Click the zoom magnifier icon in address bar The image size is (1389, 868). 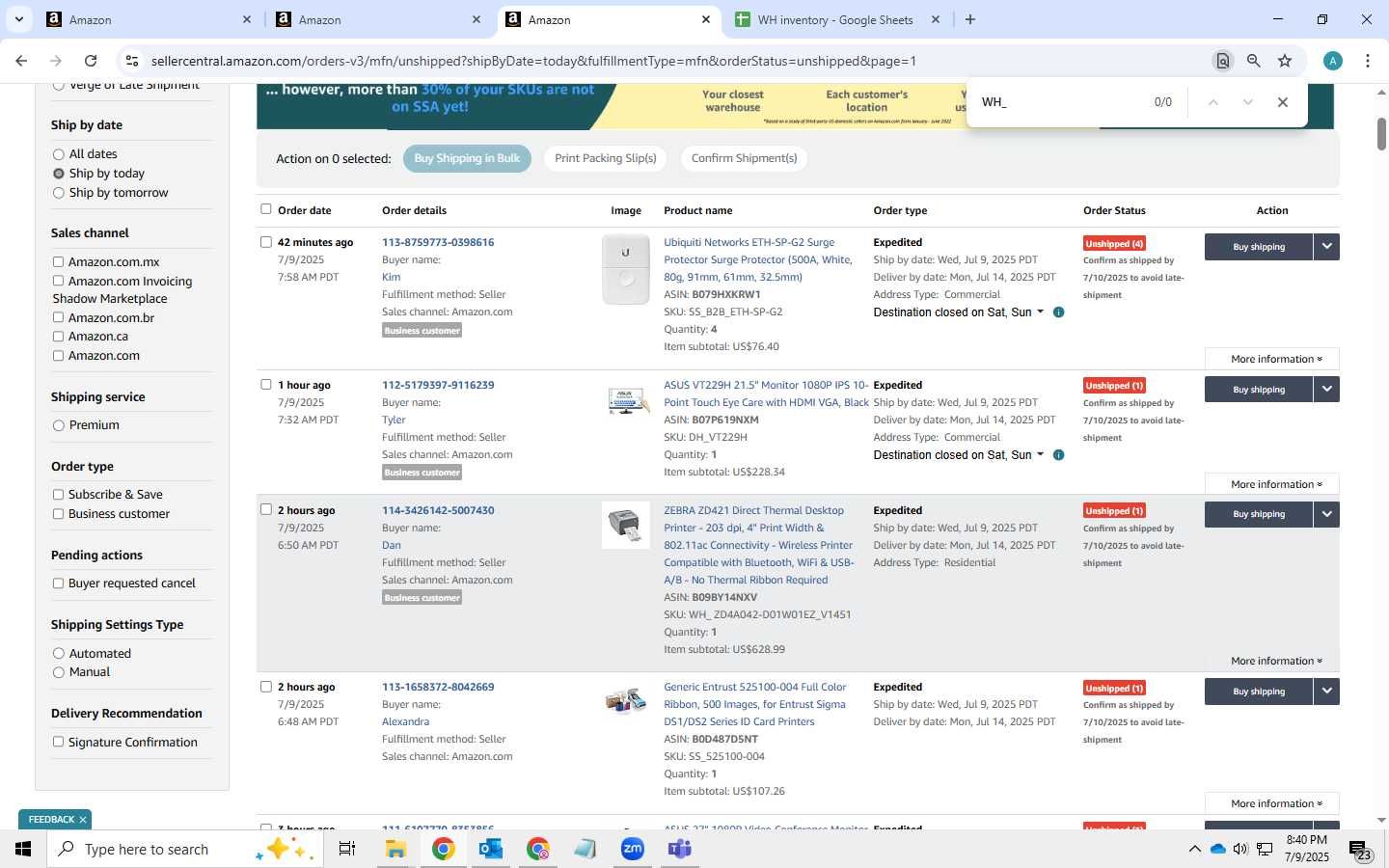[x=1253, y=61]
